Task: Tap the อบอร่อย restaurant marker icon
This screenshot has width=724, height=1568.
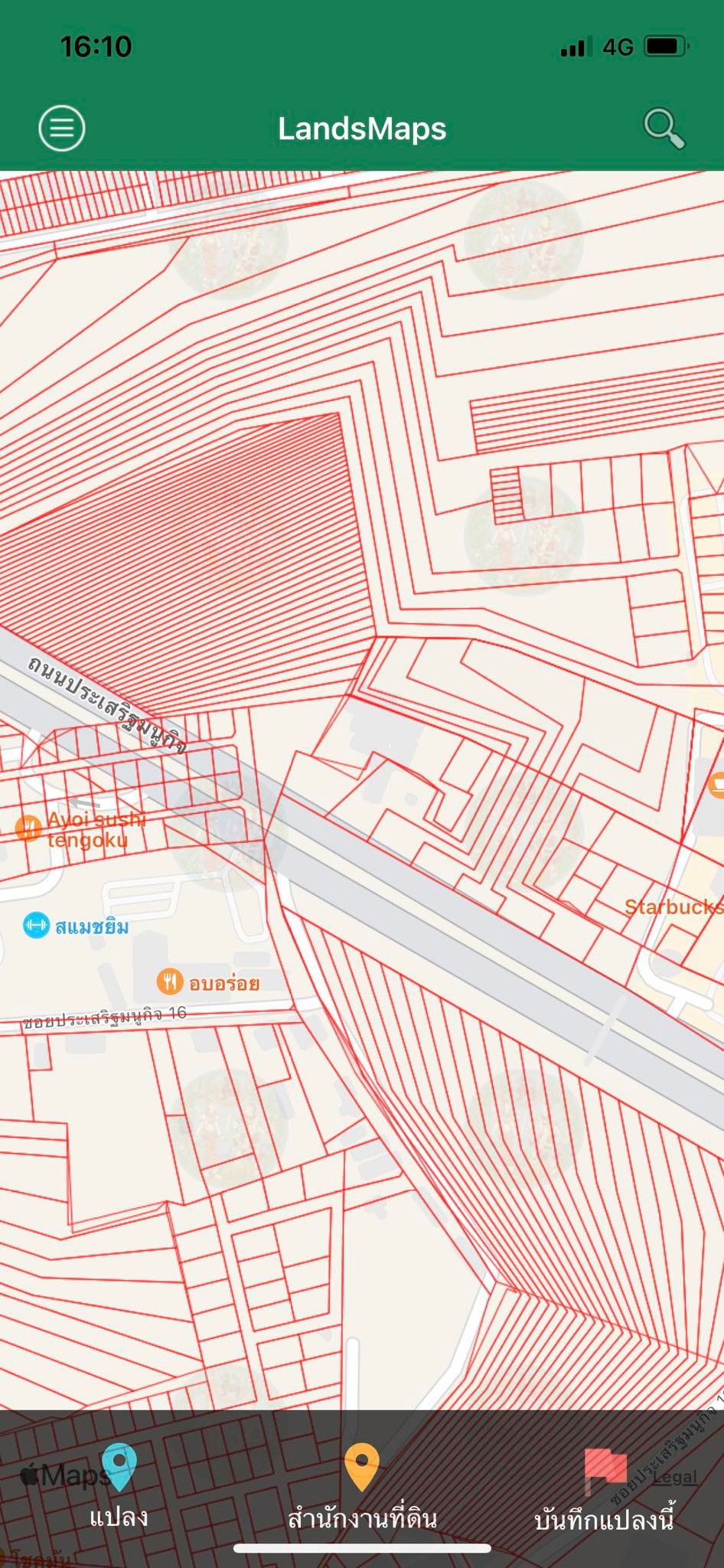Action: coord(169,981)
